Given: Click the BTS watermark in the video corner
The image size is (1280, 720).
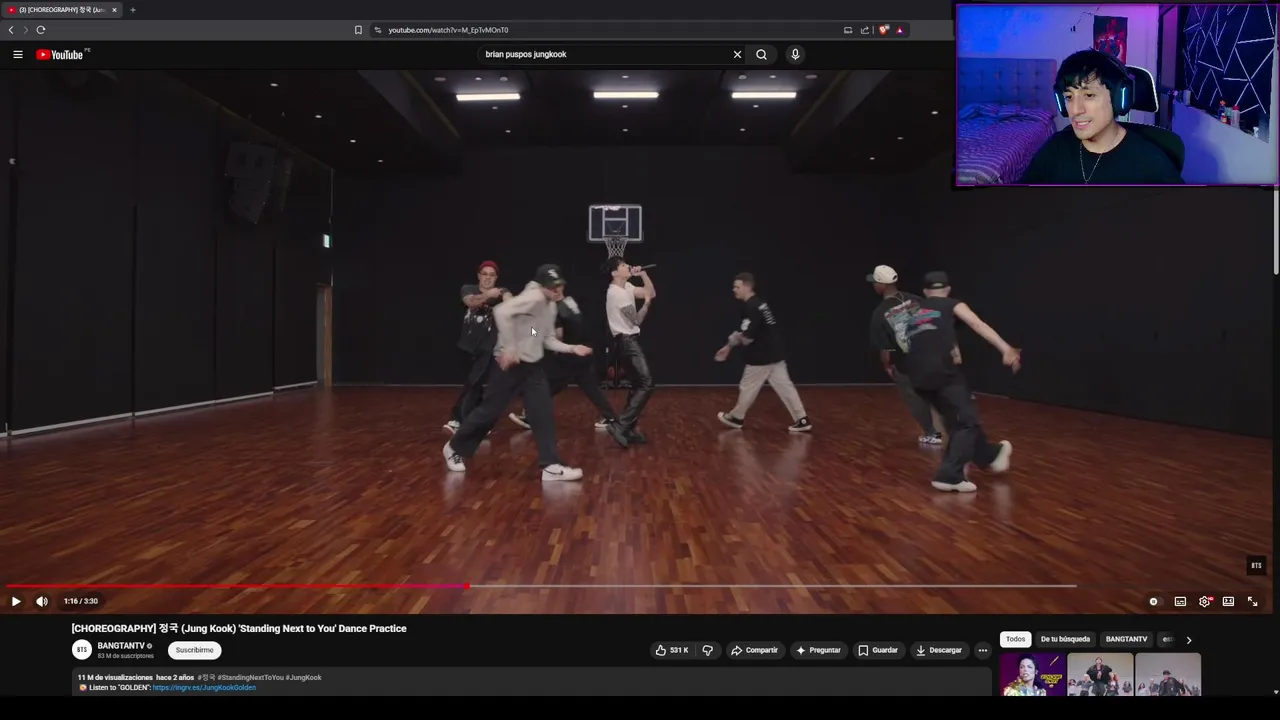Looking at the screenshot, I should [1256, 566].
